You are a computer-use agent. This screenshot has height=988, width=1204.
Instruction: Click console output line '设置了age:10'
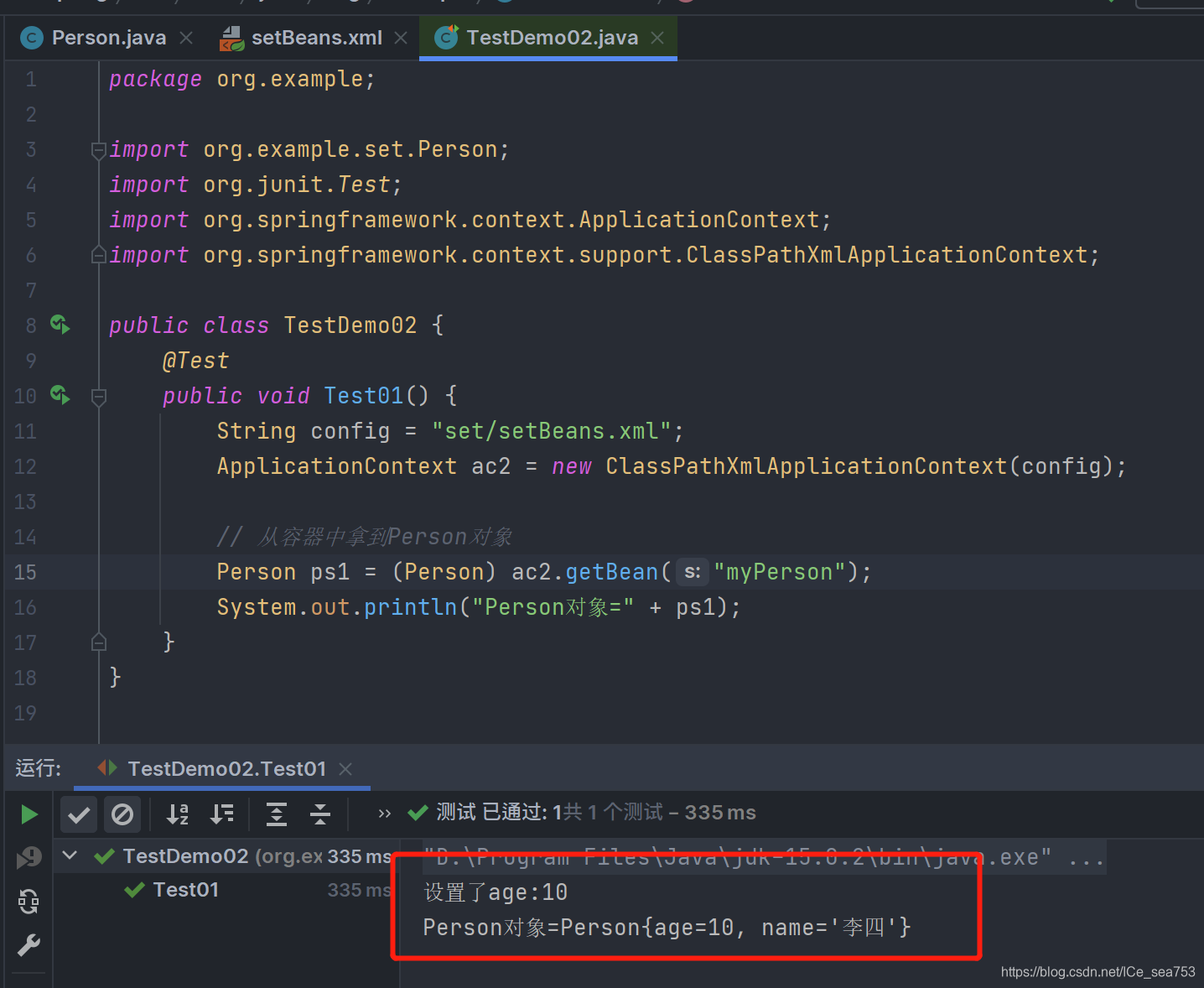tap(496, 892)
